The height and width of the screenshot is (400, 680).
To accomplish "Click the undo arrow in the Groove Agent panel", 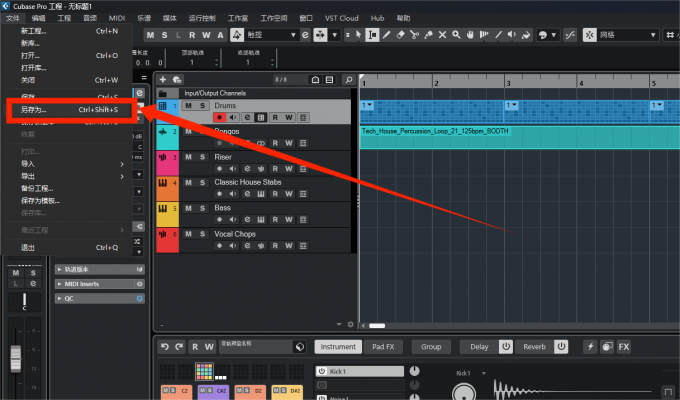I will click(164, 347).
